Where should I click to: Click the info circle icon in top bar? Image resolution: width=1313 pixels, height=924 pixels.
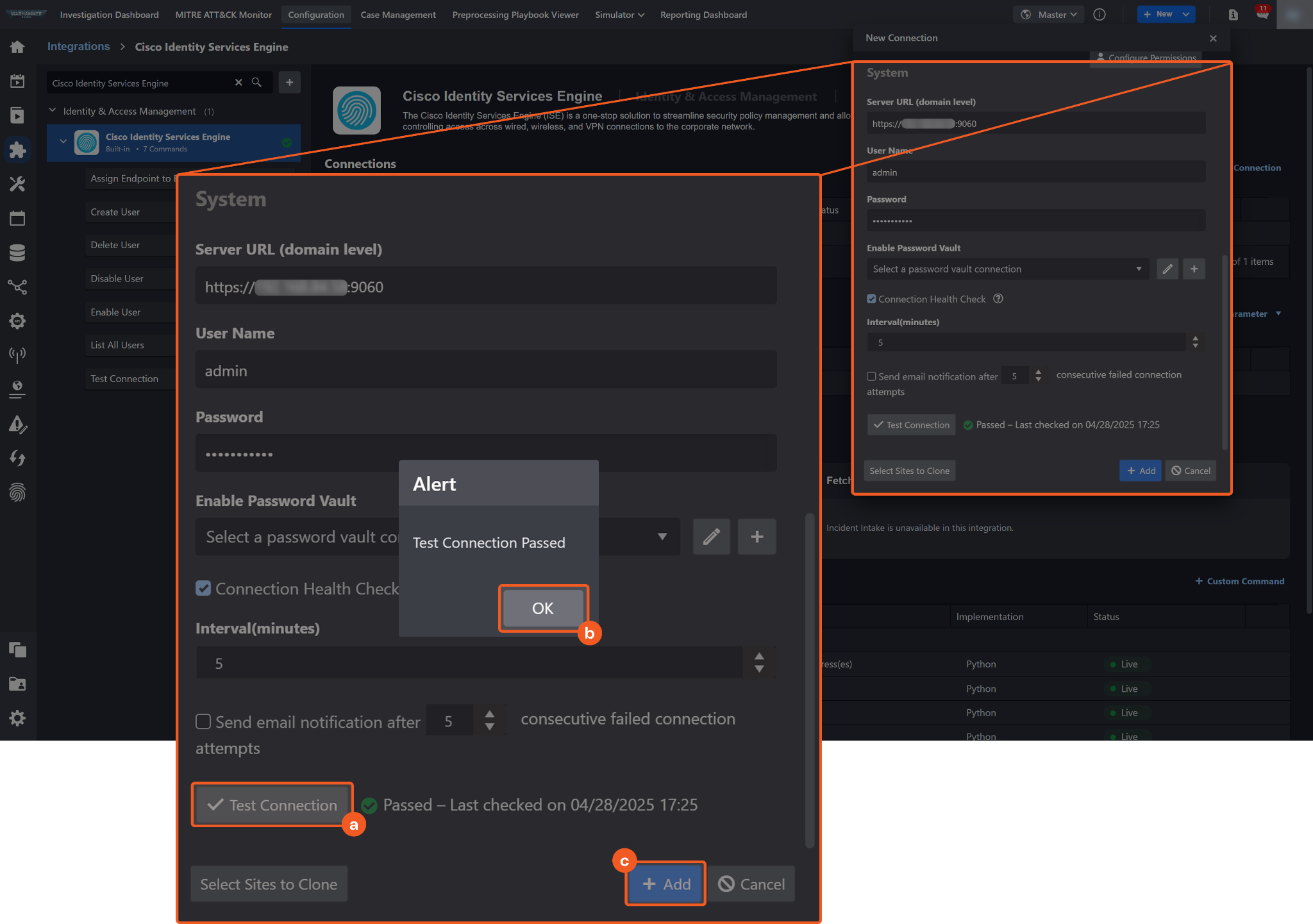click(x=1100, y=14)
